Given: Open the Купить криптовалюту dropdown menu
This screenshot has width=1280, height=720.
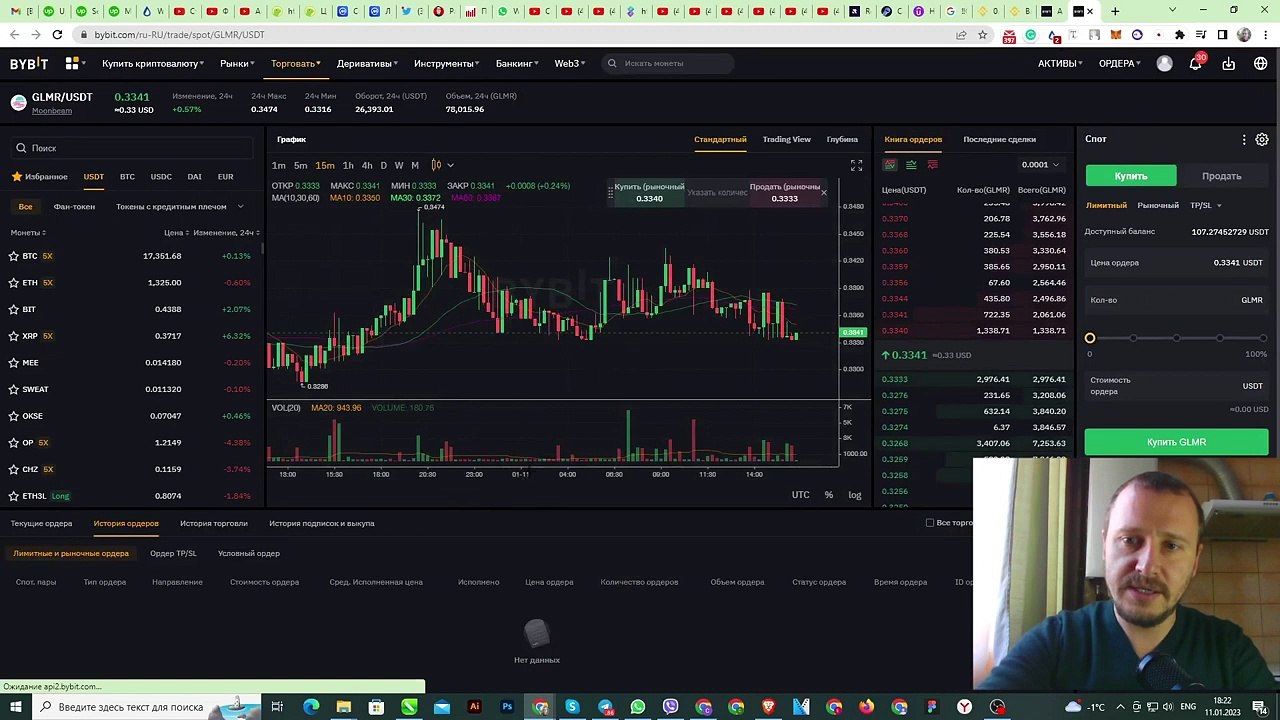Looking at the screenshot, I should tap(153, 63).
